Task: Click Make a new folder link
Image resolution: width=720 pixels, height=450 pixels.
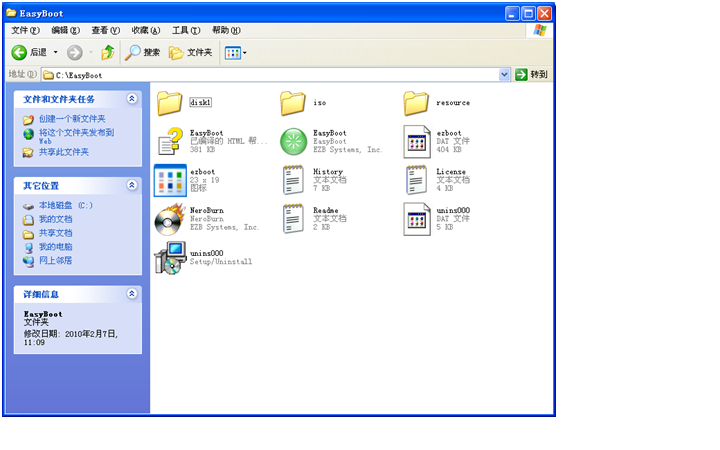Action: click(72, 119)
